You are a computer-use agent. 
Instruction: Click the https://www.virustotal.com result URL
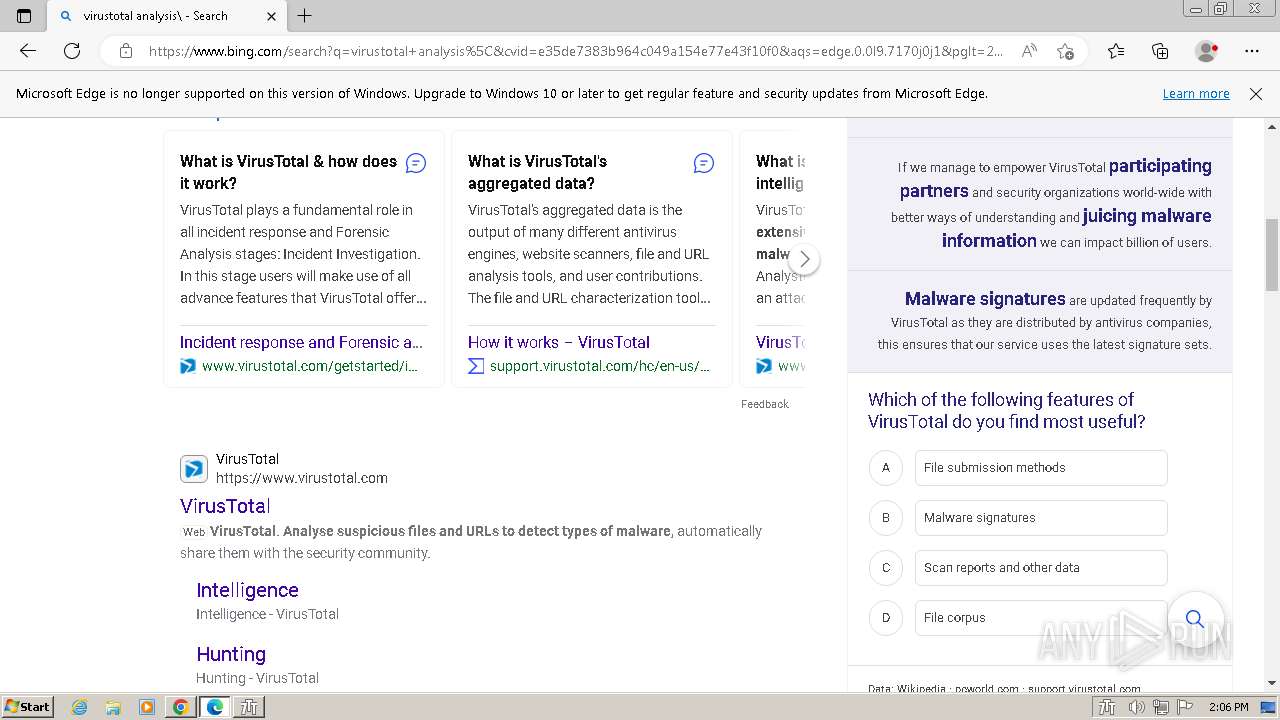click(302, 478)
